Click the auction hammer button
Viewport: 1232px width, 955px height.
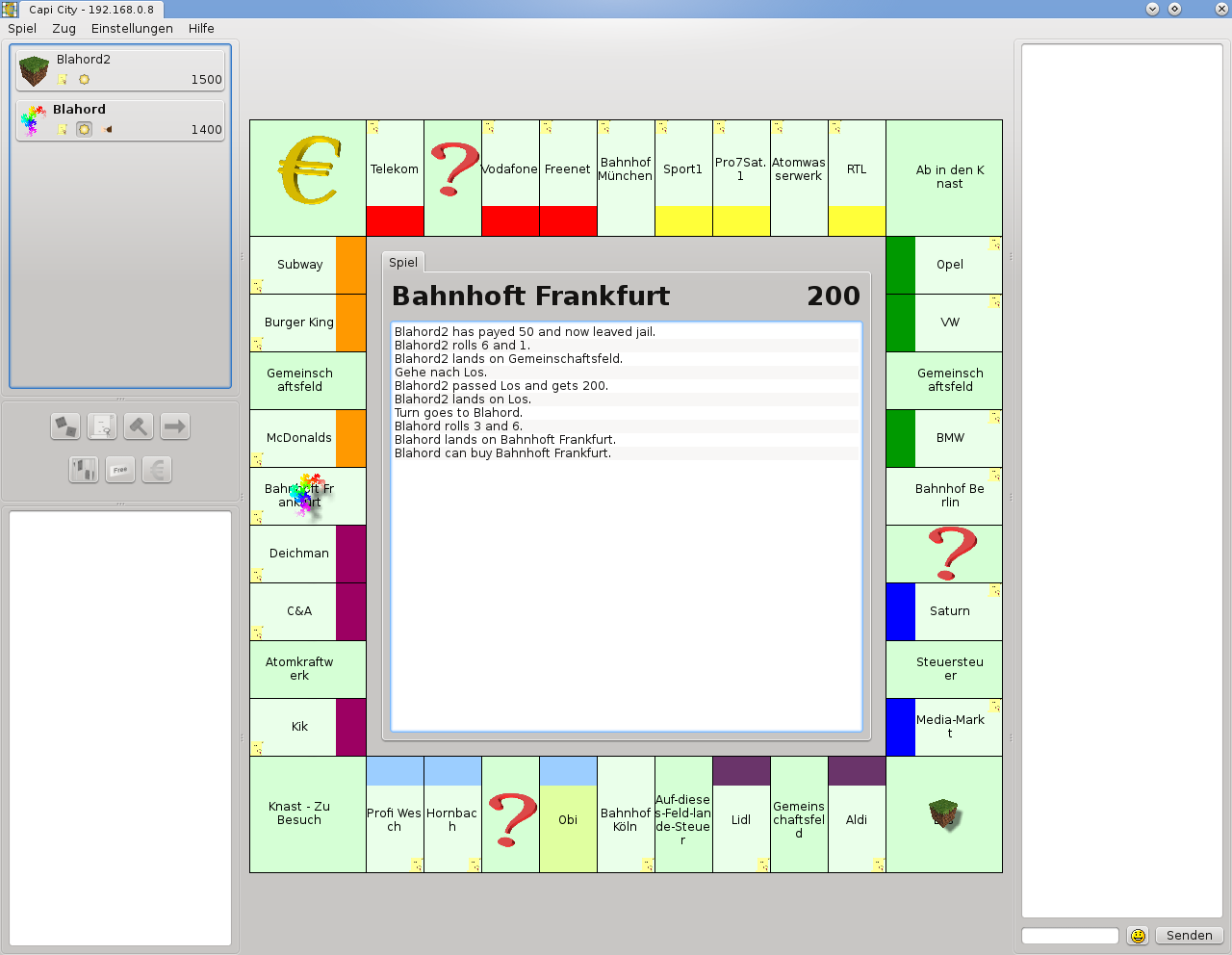click(x=139, y=426)
